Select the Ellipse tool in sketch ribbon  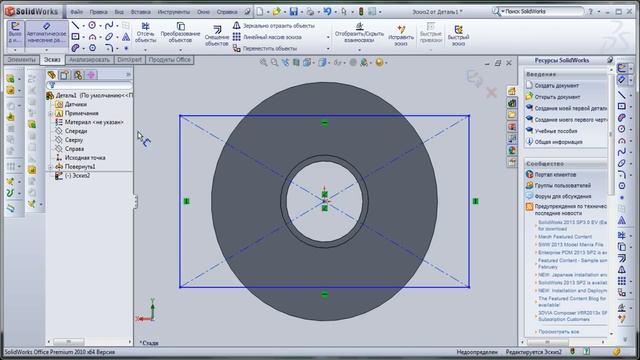[109, 37]
